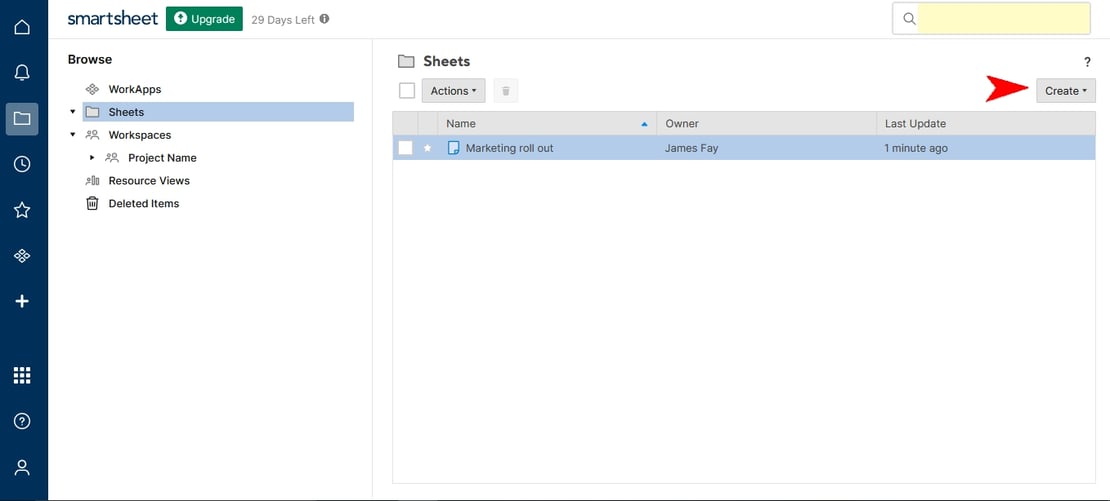Open Recents clock icon in sidebar
Image resolution: width=1110 pixels, height=501 pixels.
(22, 164)
